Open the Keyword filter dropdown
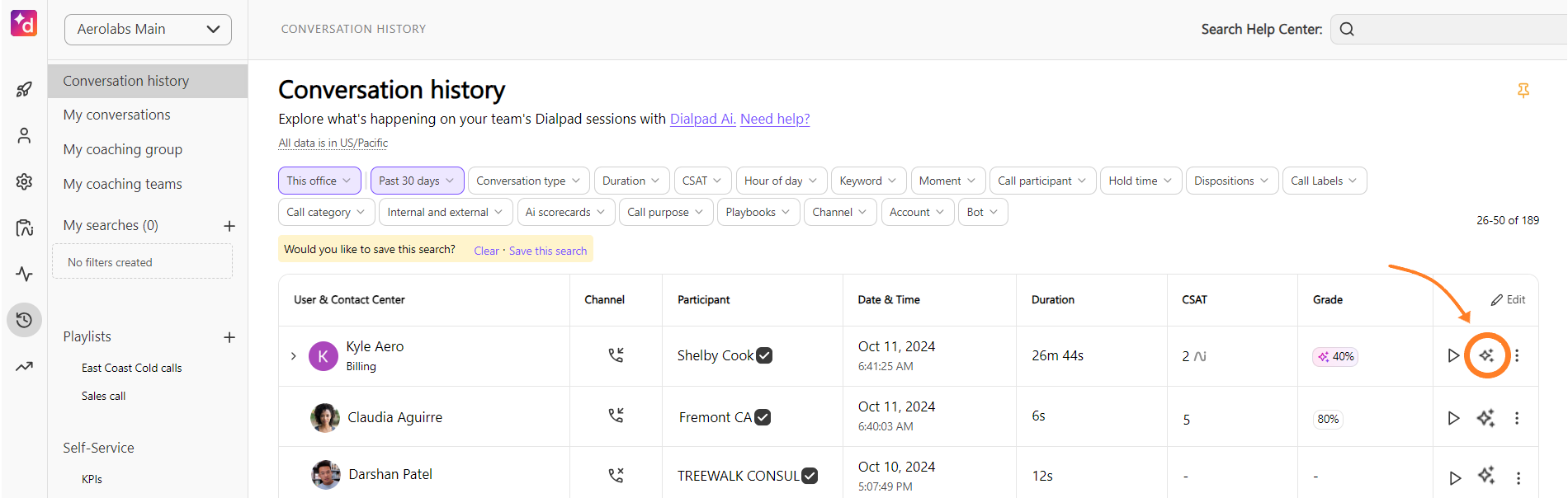This screenshot has height=498, width=1568. [x=869, y=181]
